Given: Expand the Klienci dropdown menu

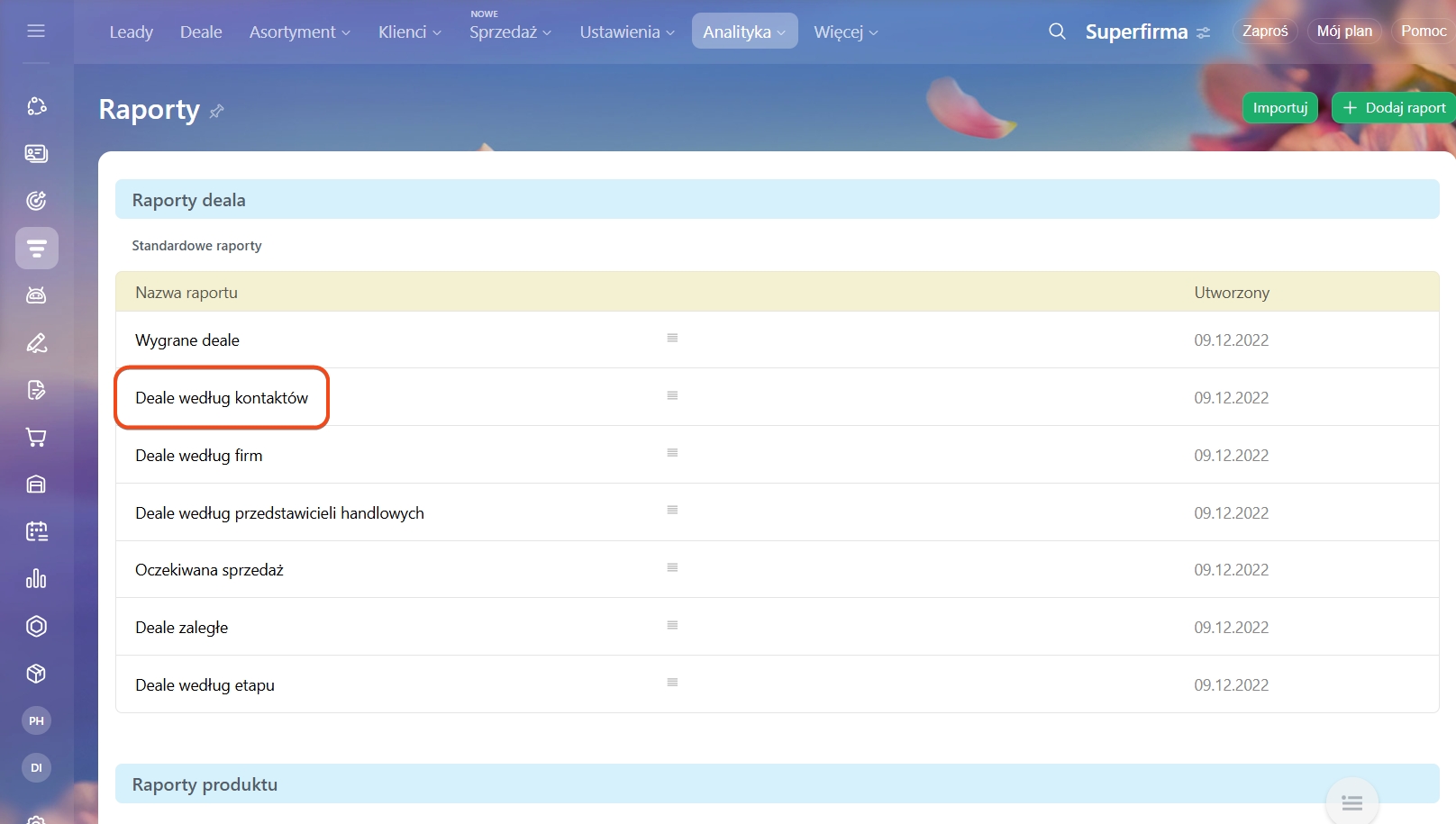Looking at the screenshot, I should (x=409, y=32).
